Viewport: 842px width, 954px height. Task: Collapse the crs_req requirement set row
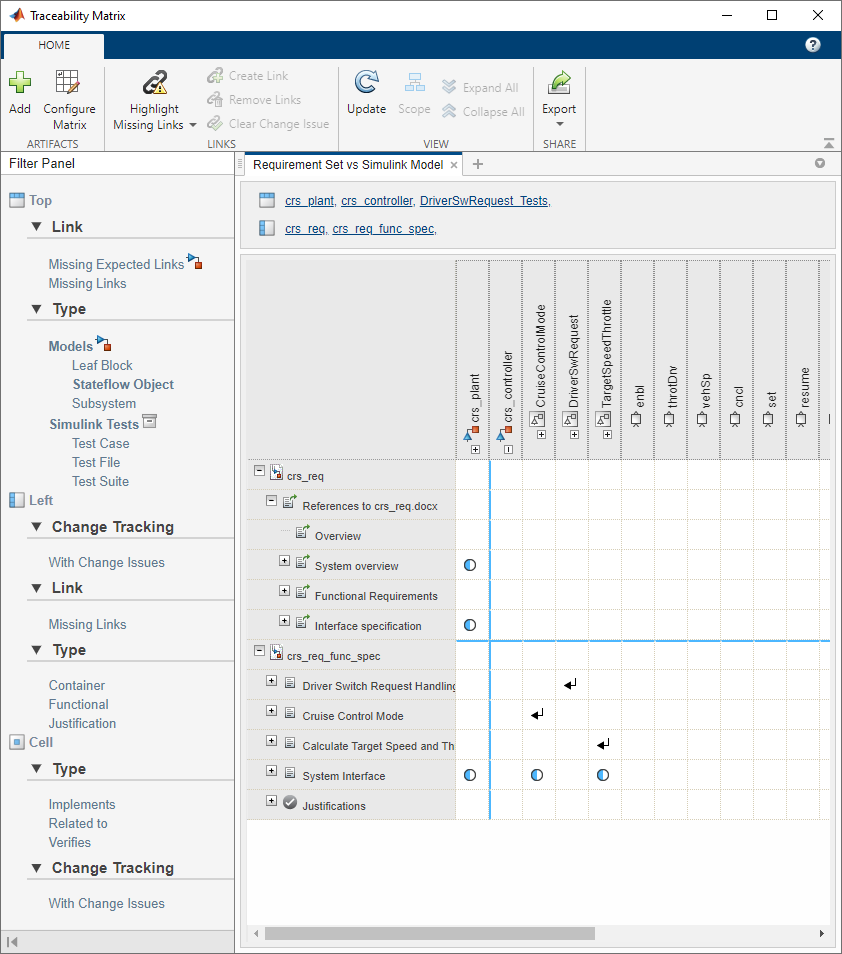tap(259, 471)
